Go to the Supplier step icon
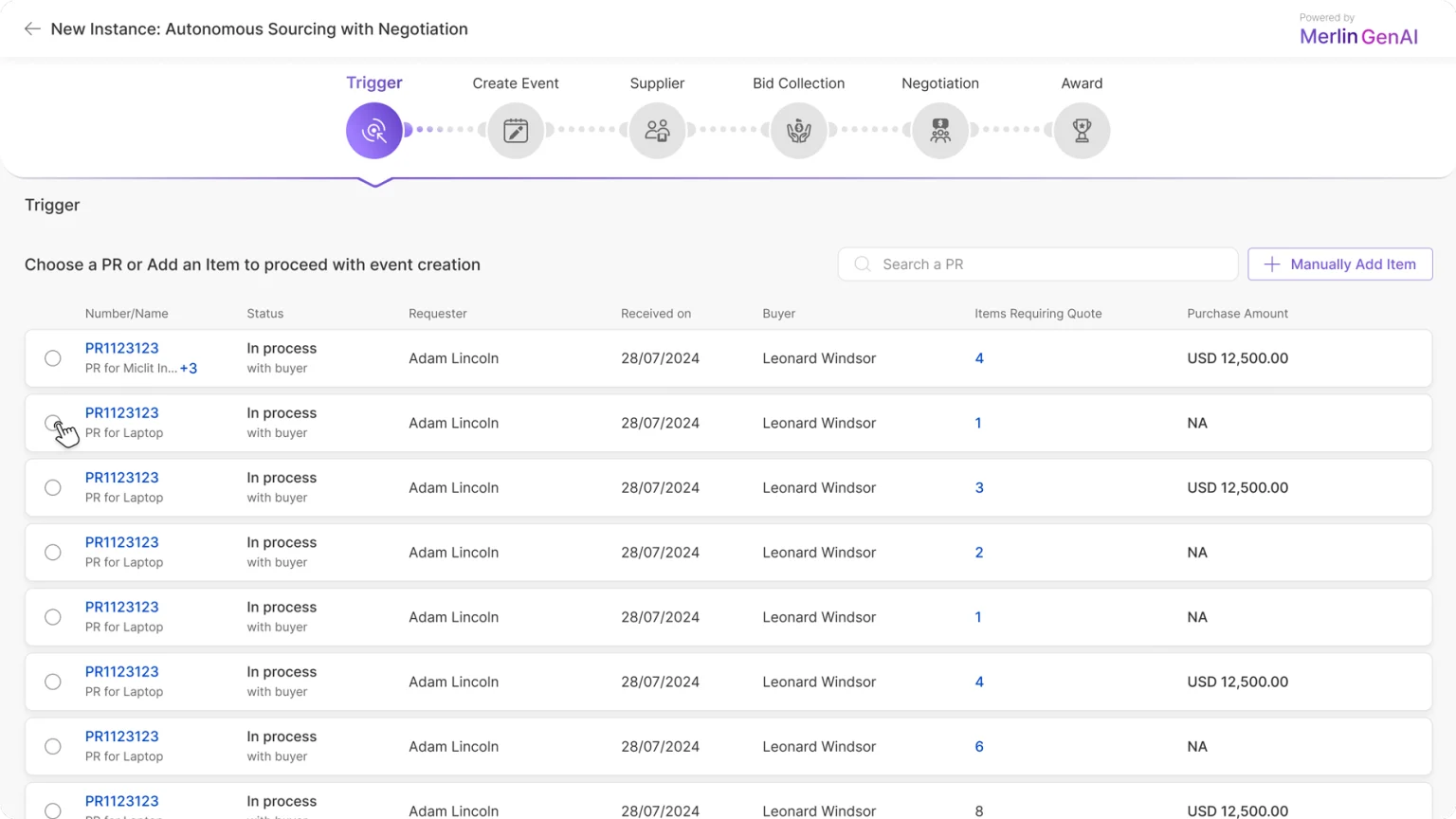Image resolution: width=1456 pixels, height=819 pixels. [x=657, y=131]
